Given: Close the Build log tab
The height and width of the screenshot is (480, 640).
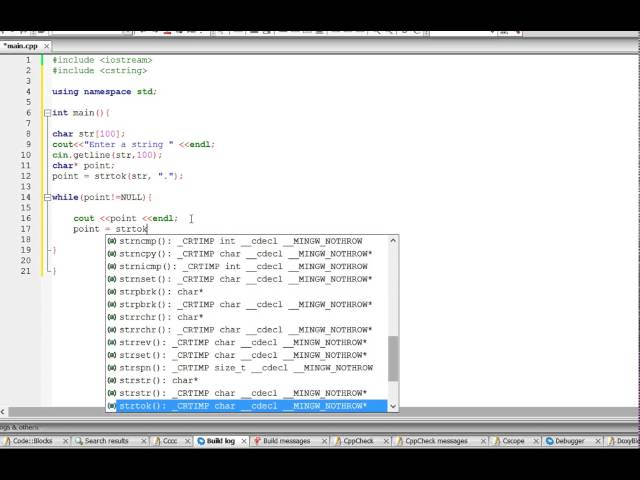Looking at the screenshot, I should tap(244, 441).
